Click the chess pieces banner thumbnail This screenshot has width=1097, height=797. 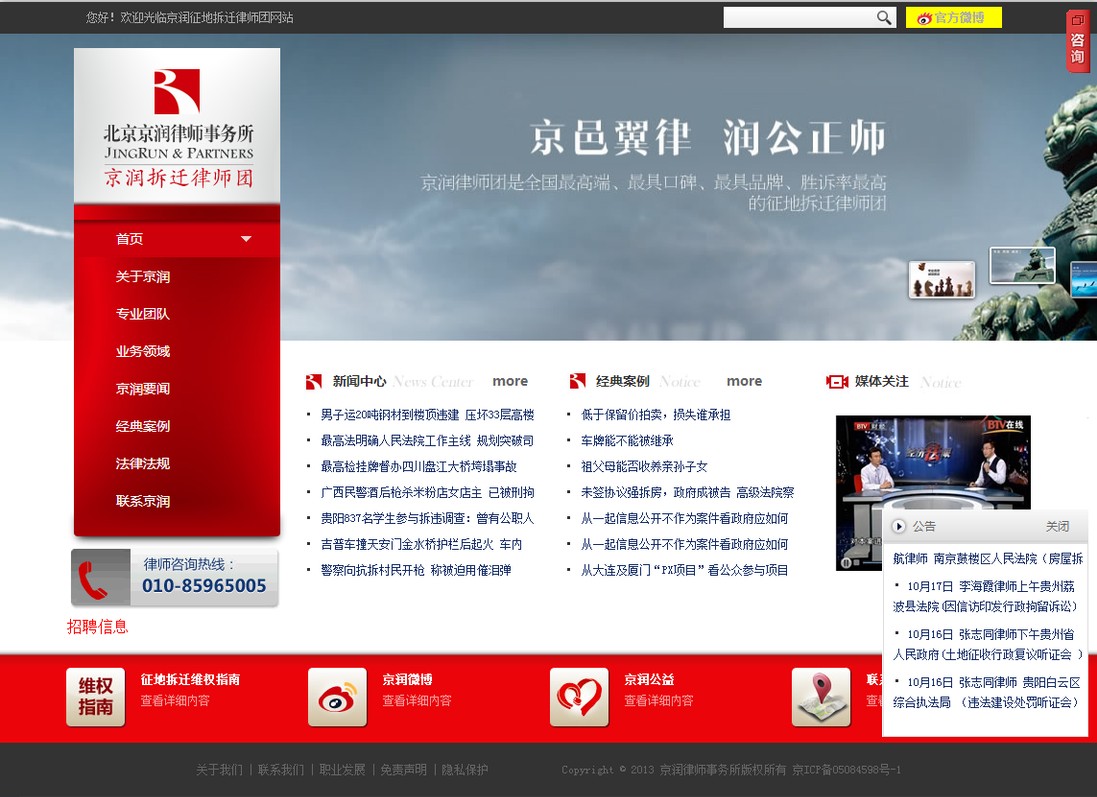(x=941, y=279)
